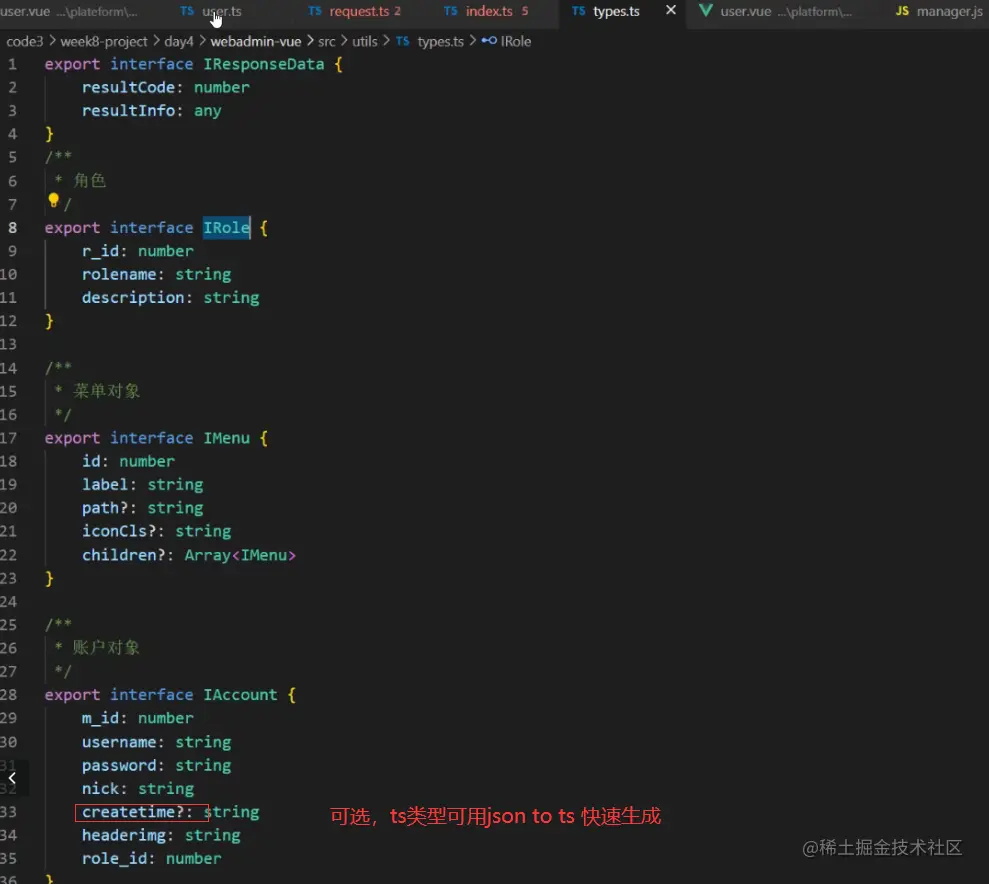This screenshot has height=884, width=989.
Task: Click the resultCode property
Action: tap(128, 87)
